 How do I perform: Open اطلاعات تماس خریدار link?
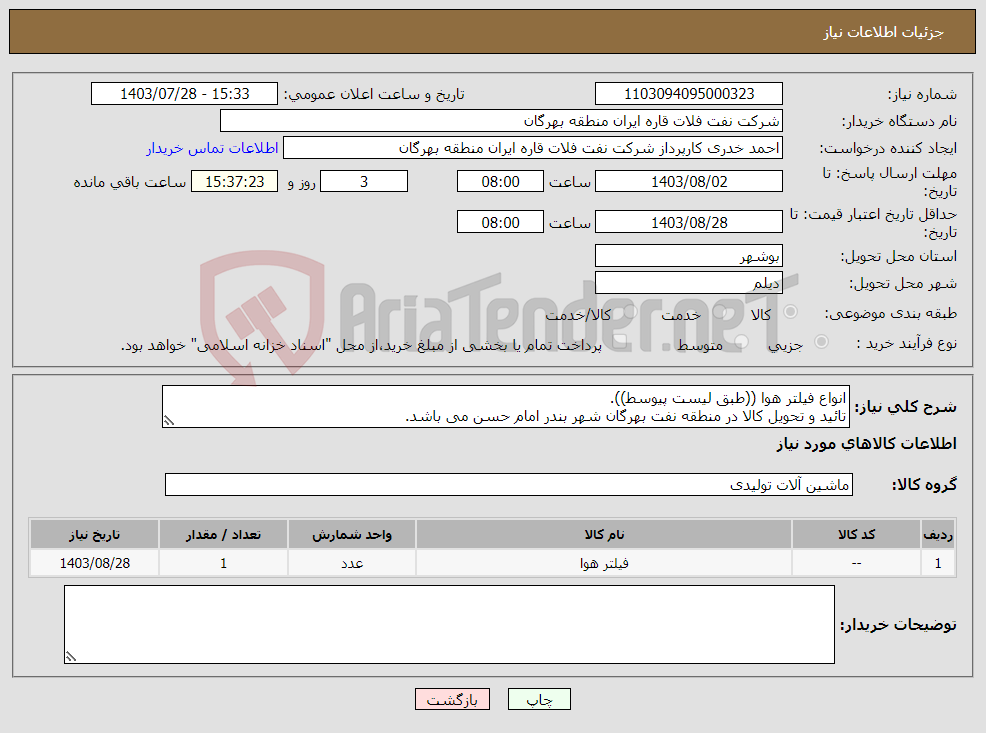pos(213,148)
